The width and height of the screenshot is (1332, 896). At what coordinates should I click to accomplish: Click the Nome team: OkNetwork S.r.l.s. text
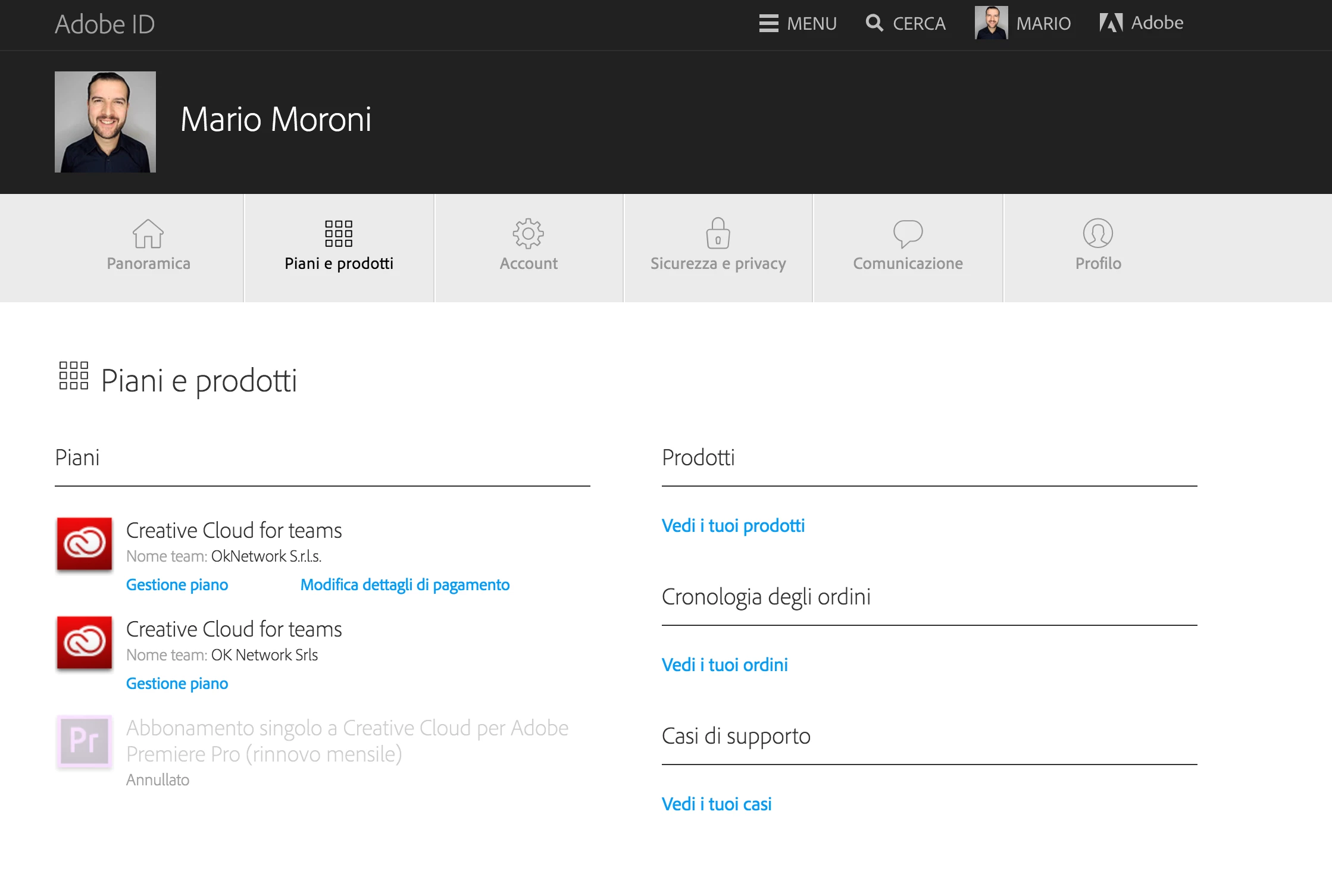coord(224,556)
